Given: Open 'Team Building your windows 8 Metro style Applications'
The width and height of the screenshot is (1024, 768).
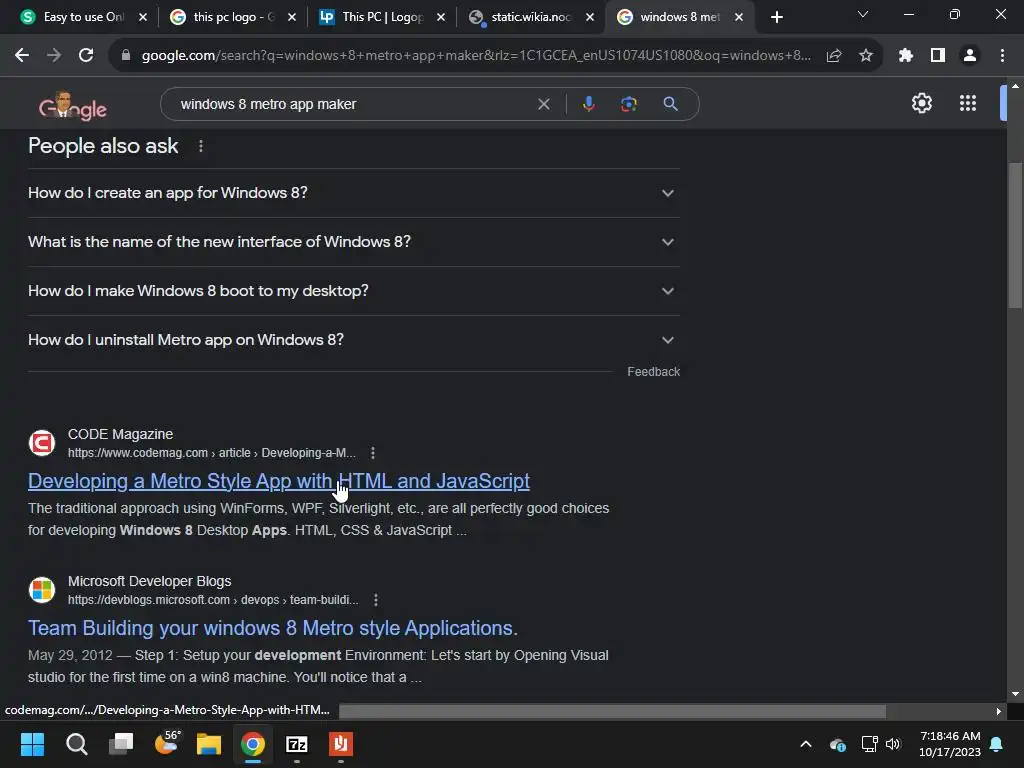Looking at the screenshot, I should tap(272, 628).
